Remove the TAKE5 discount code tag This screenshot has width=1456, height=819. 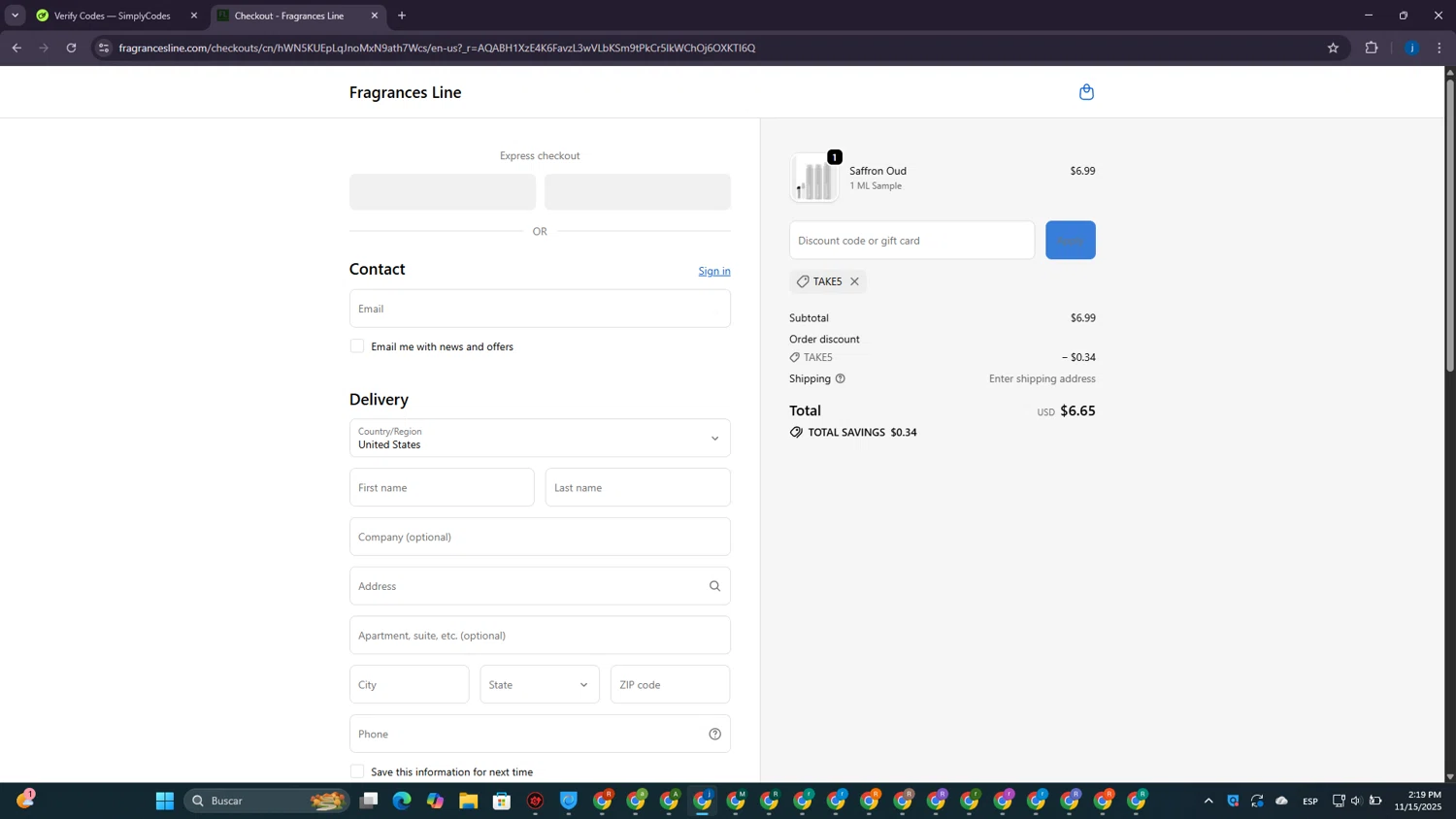coord(854,281)
